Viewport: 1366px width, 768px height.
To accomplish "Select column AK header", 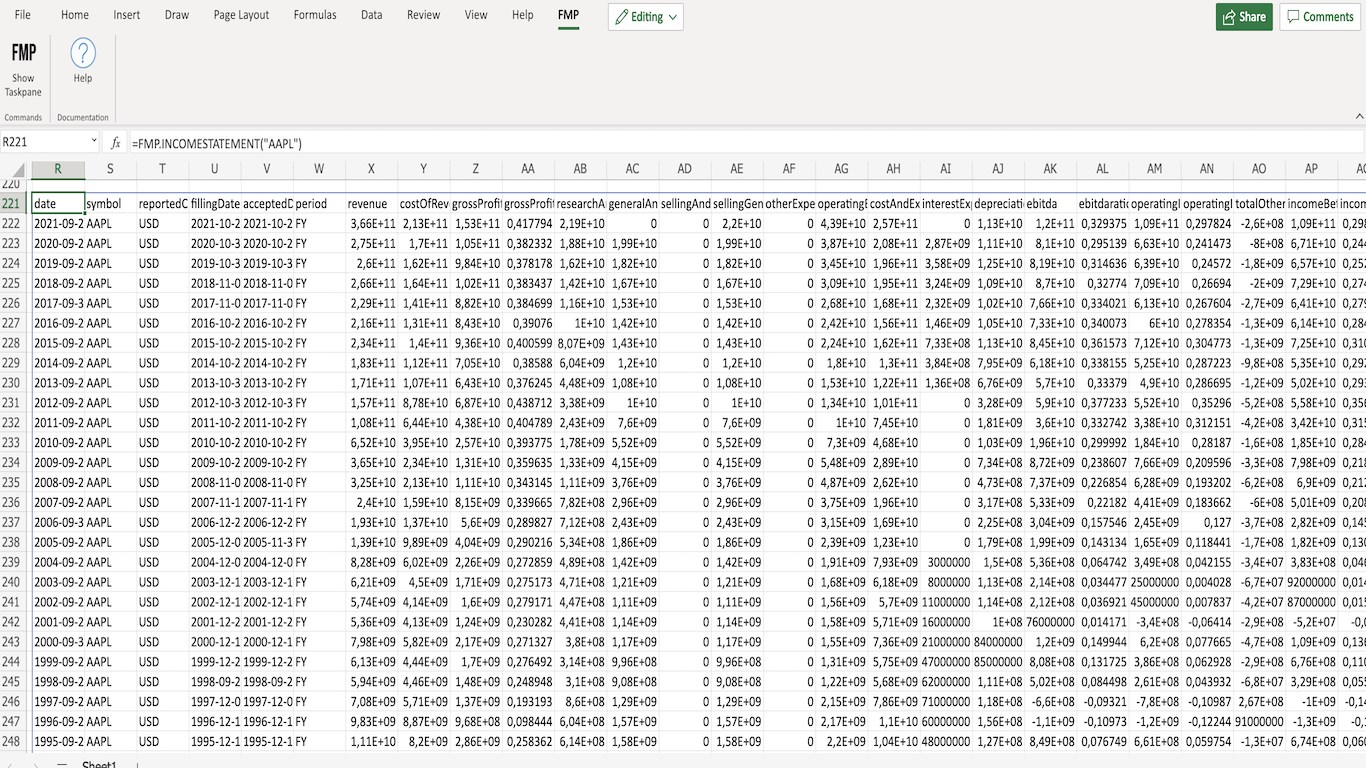I will tap(1050, 169).
